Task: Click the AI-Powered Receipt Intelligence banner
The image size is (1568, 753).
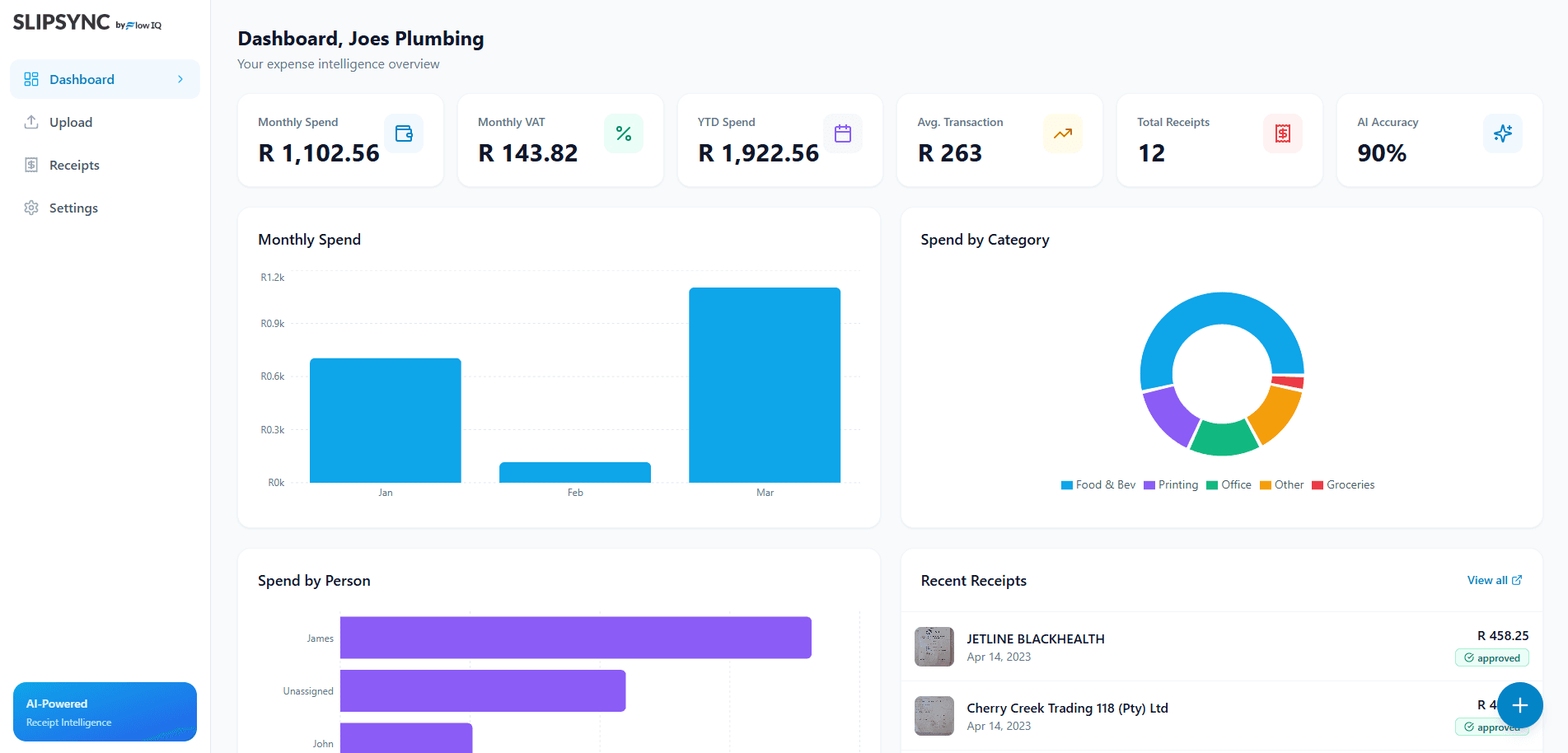Action: [x=105, y=711]
